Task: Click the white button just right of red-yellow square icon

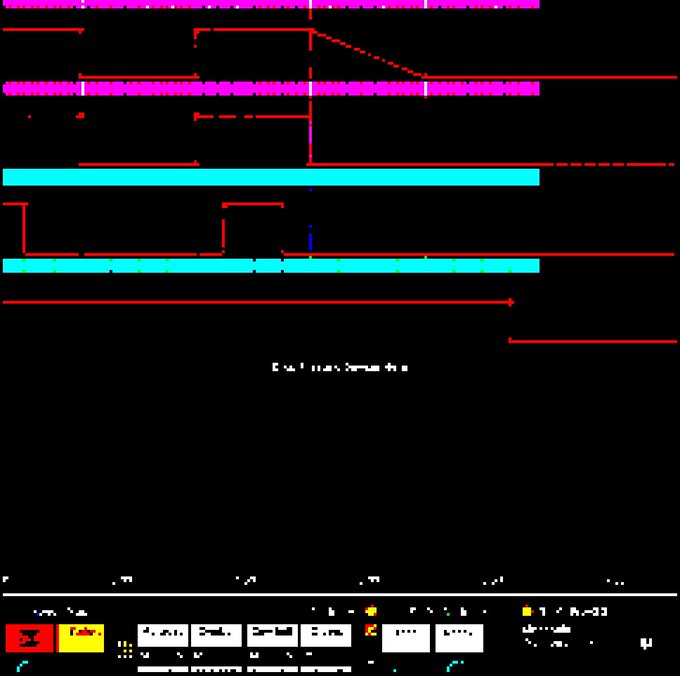Action: coord(406,638)
